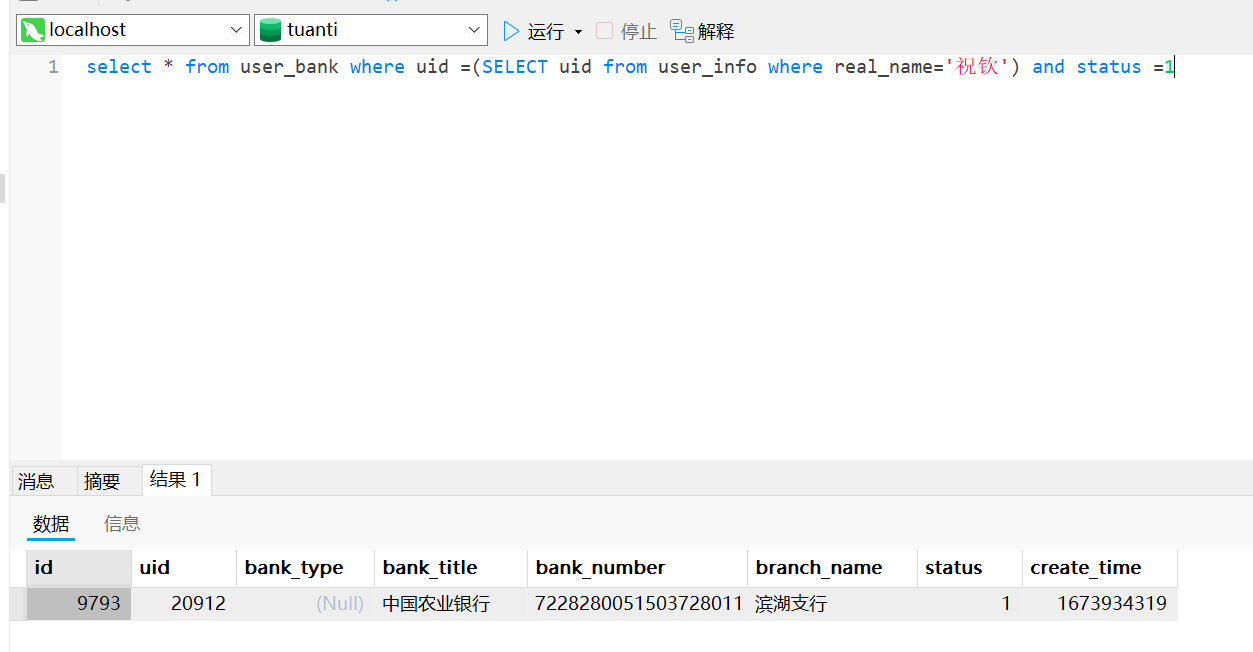Select the bank number 7228280051503728011 cell
Viewport: 1253px width, 652px height.
pos(637,604)
